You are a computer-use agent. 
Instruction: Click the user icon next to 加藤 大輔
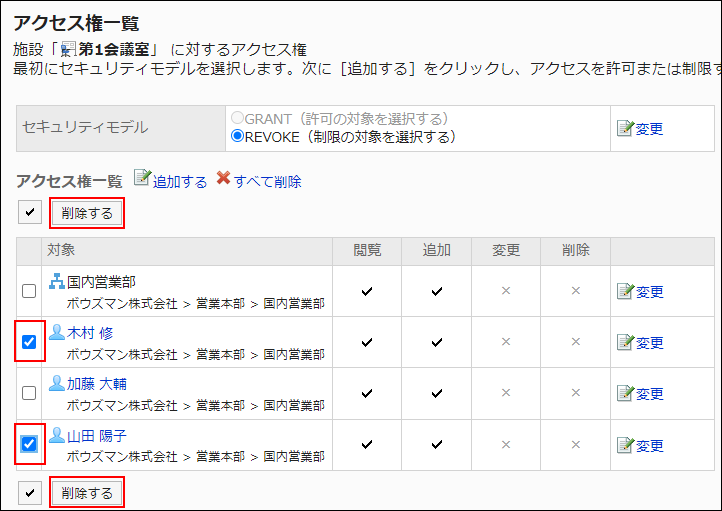pos(57,383)
